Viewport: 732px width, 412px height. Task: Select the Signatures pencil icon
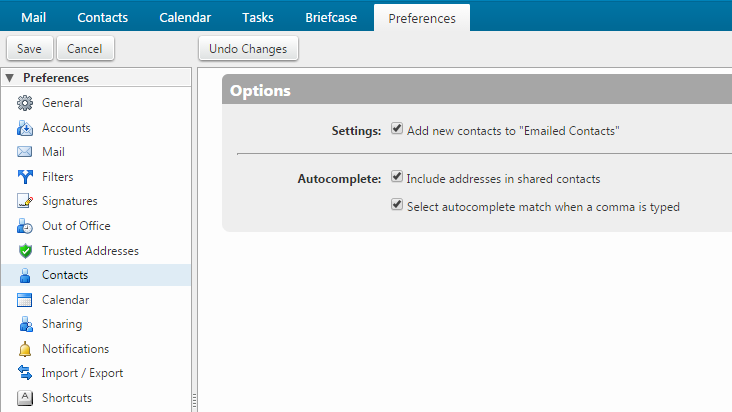pos(25,201)
